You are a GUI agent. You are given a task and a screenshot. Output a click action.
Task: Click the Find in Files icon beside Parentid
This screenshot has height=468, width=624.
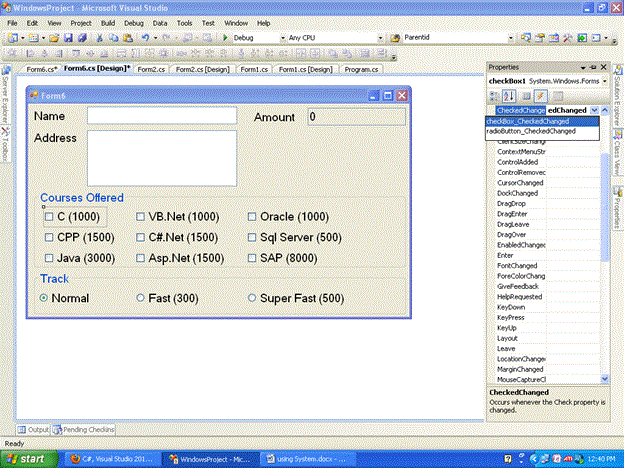tap(395, 38)
